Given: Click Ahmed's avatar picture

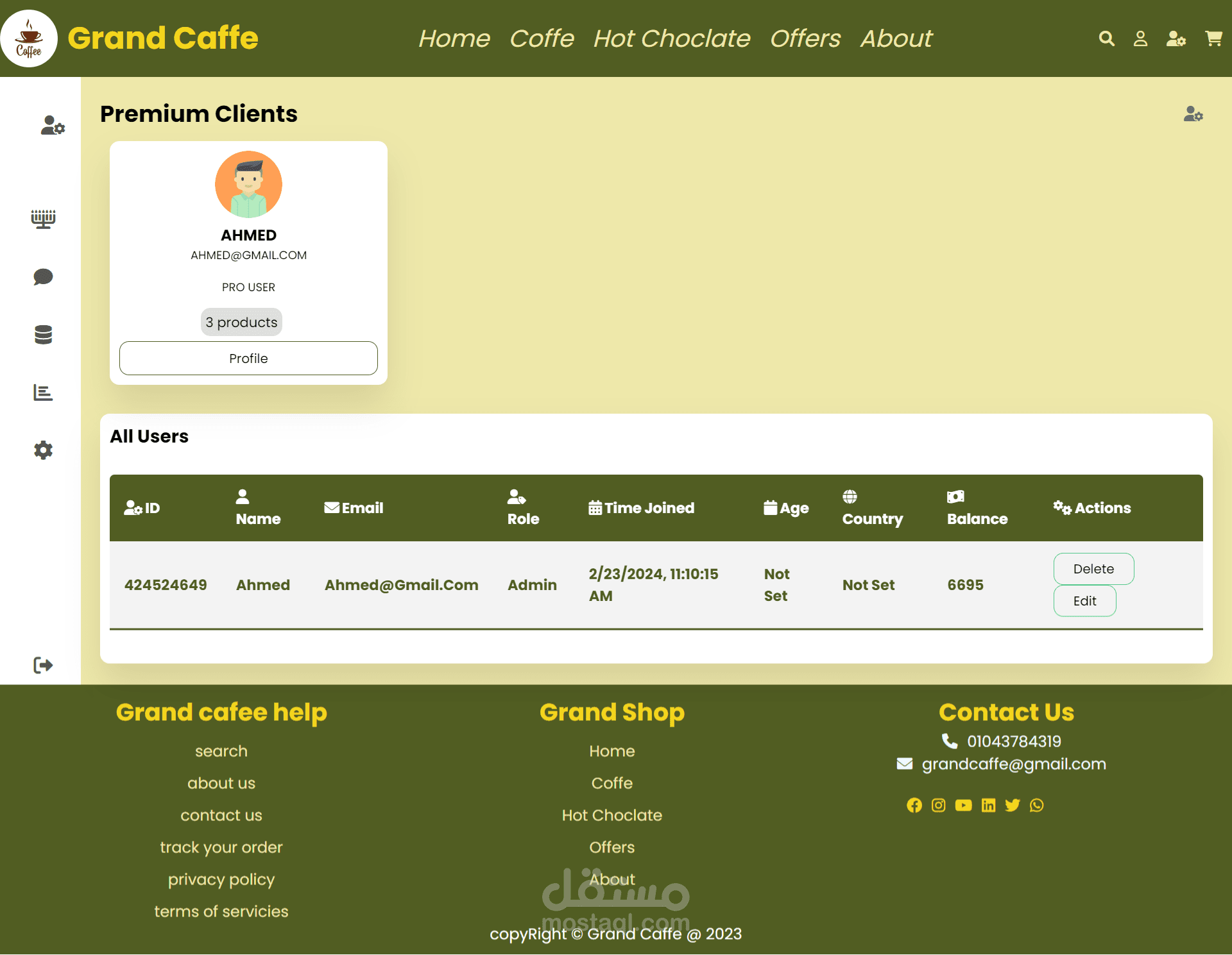Looking at the screenshot, I should pyautogui.click(x=248, y=185).
